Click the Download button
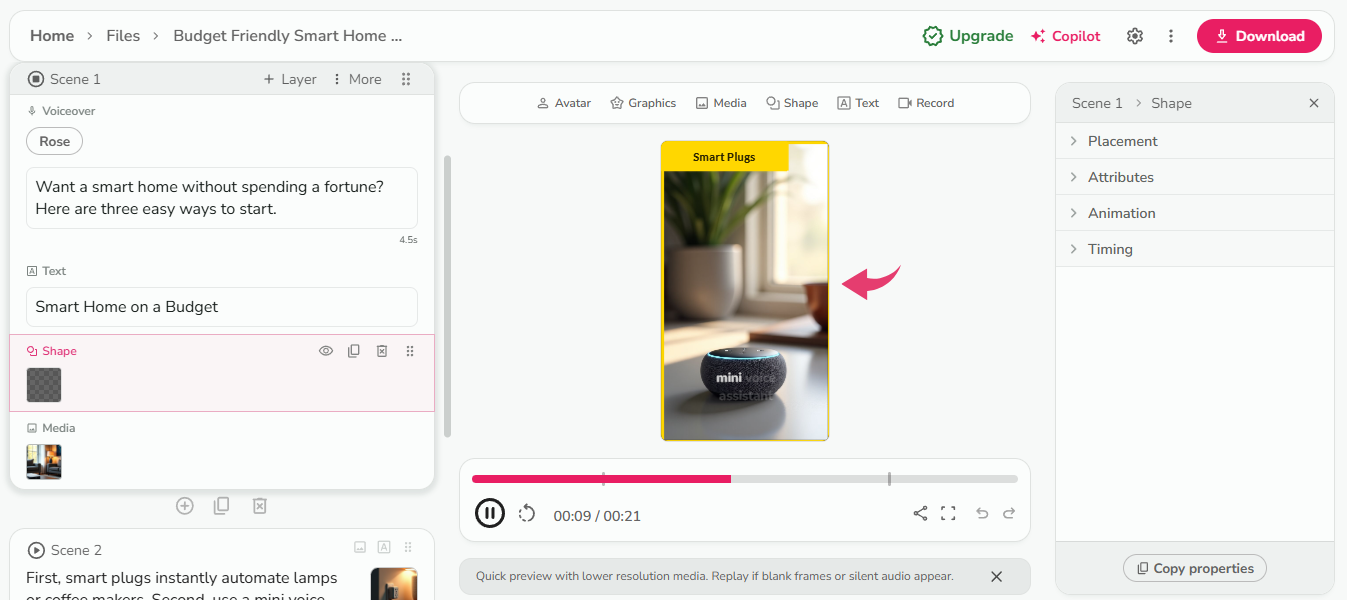 1259,35
